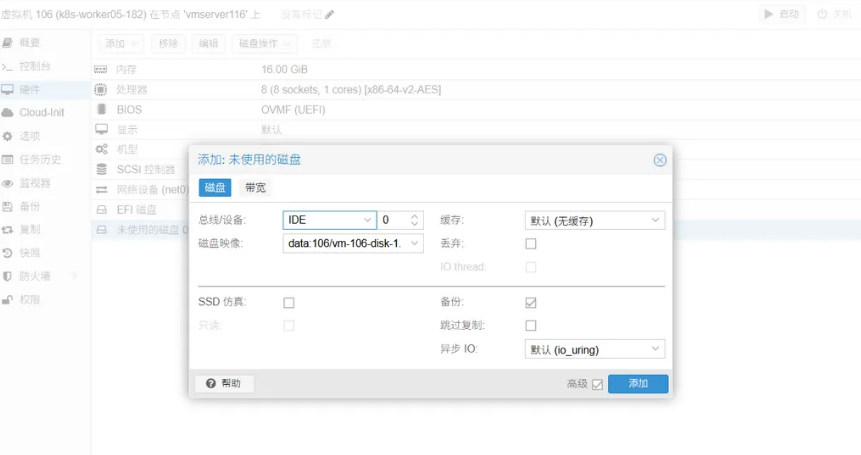Select the OVMF (UEFI) BIOS value
This screenshot has width=861, height=455.
[x=293, y=110]
